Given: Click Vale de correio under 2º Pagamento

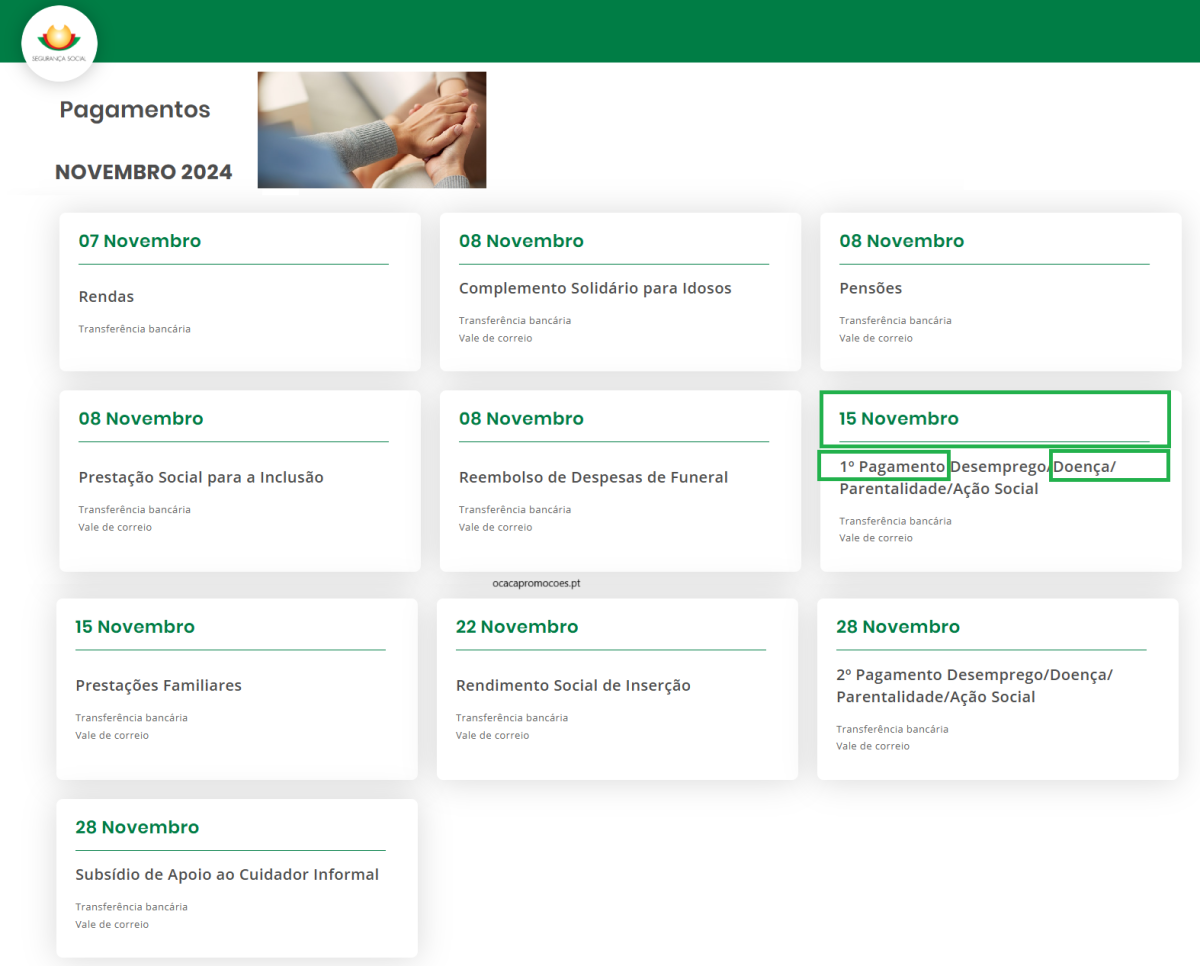Looking at the screenshot, I should (873, 746).
